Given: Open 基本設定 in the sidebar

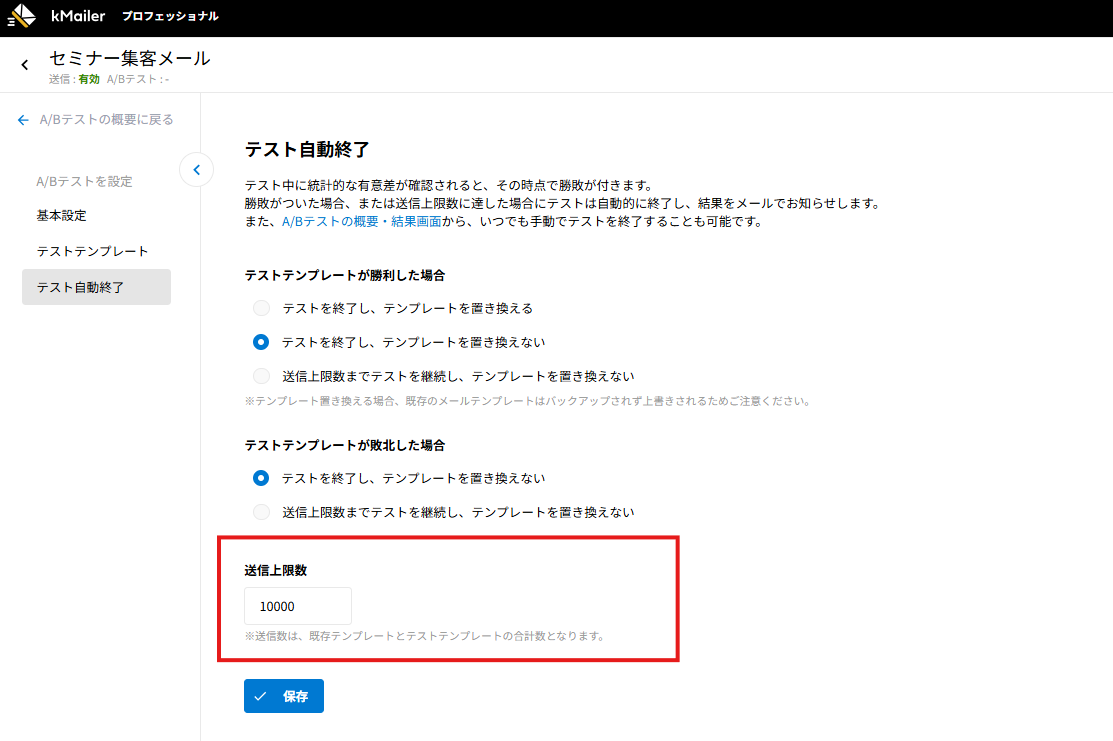Looking at the screenshot, I should point(62,216).
